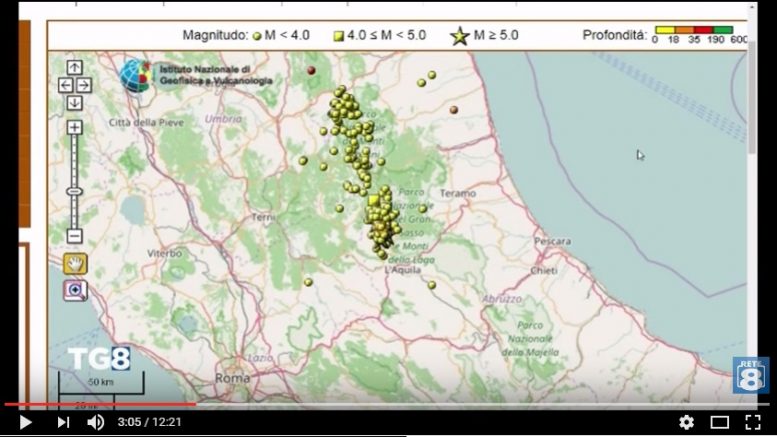Click the pan right arrow on map
The height and width of the screenshot is (437, 777).
click(84, 85)
